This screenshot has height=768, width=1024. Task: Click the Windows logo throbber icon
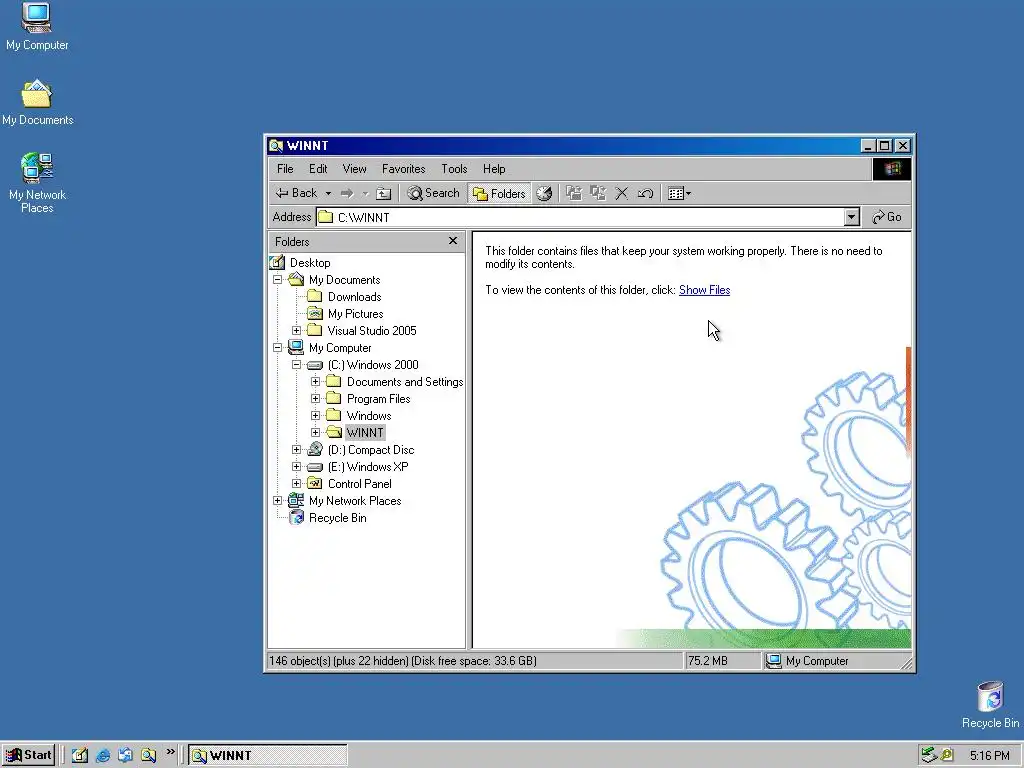coord(892,169)
